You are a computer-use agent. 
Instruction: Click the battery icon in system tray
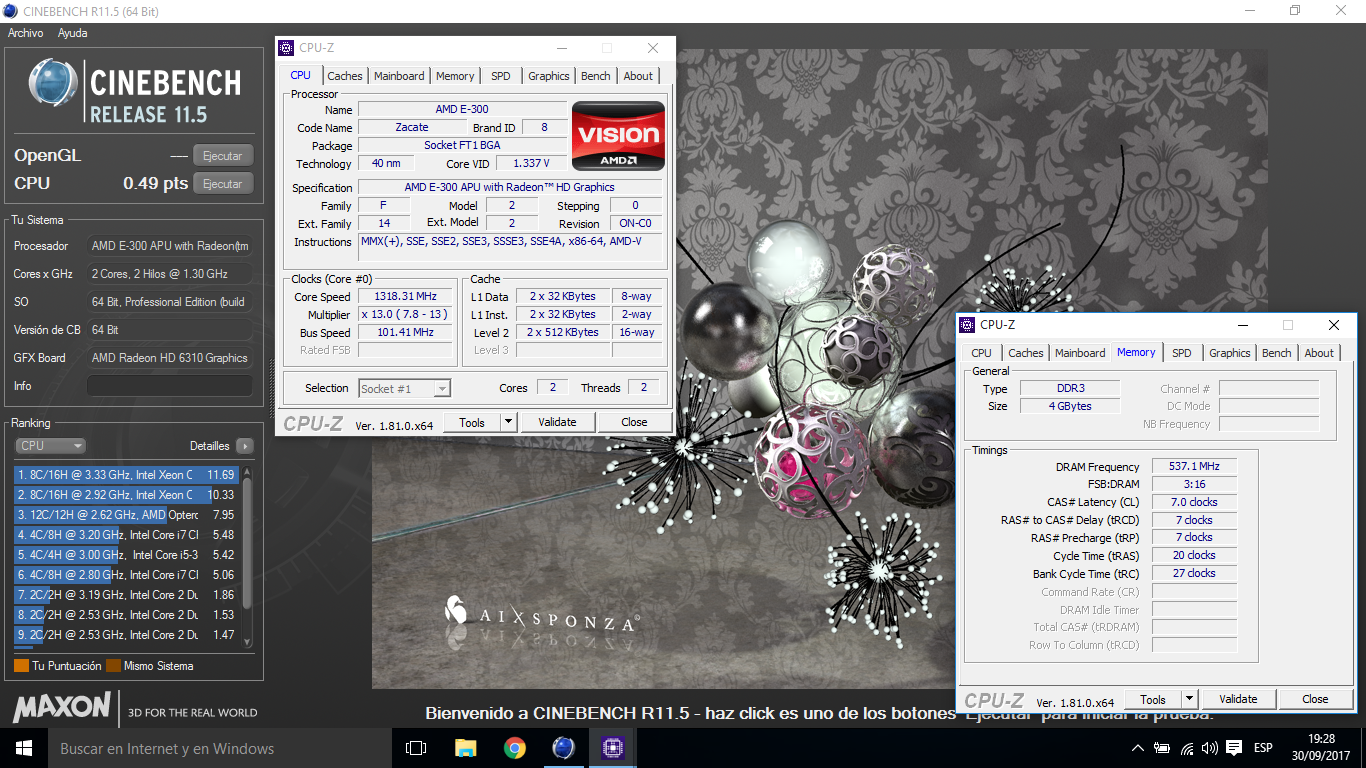click(x=1162, y=748)
